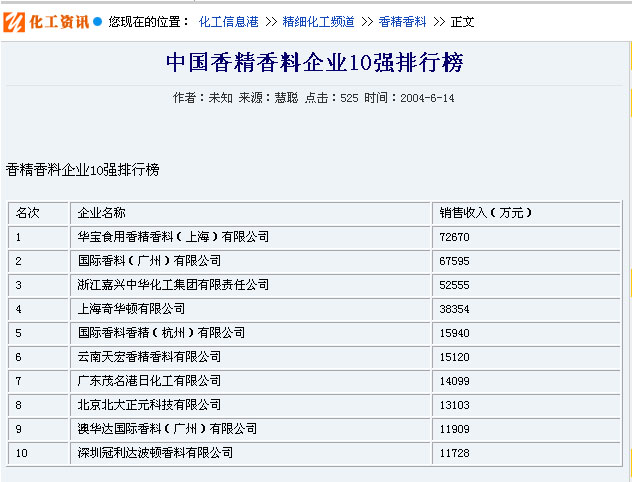The image size is (632, 482).
Task: Click the 上海奇华顿有限公司 entry
Action: pos(131,309)
